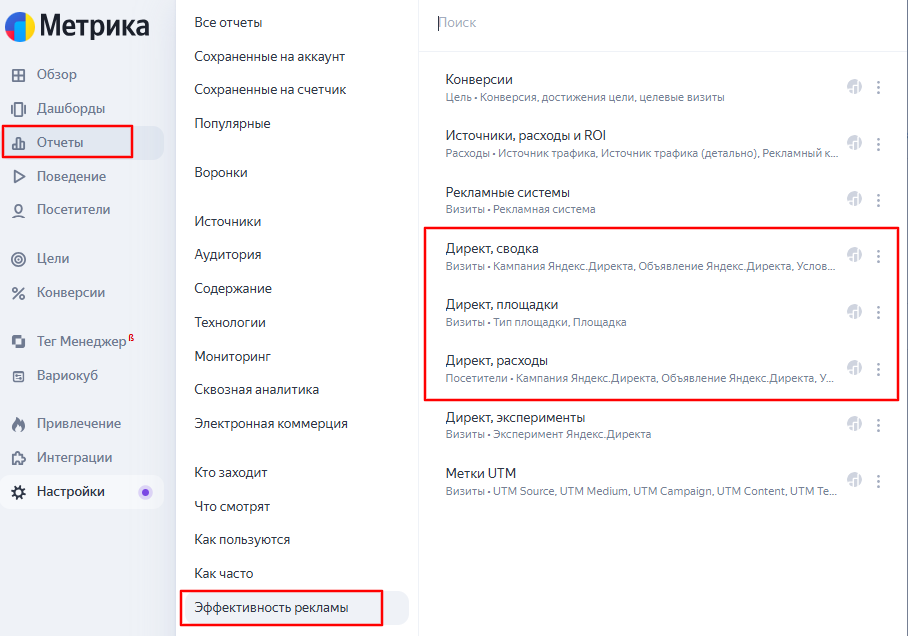Screen dimensions: 908x636
Task: Click the Цели target icon
Action: tap(19, 259)
